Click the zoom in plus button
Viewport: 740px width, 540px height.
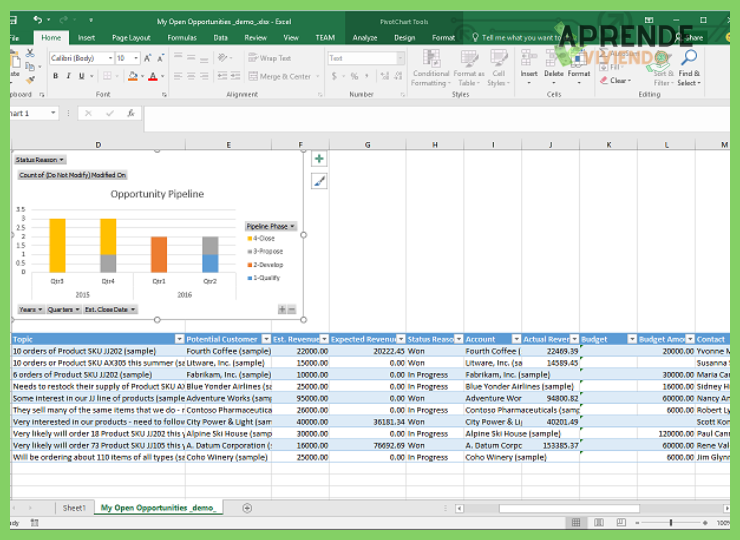[705, 523]
